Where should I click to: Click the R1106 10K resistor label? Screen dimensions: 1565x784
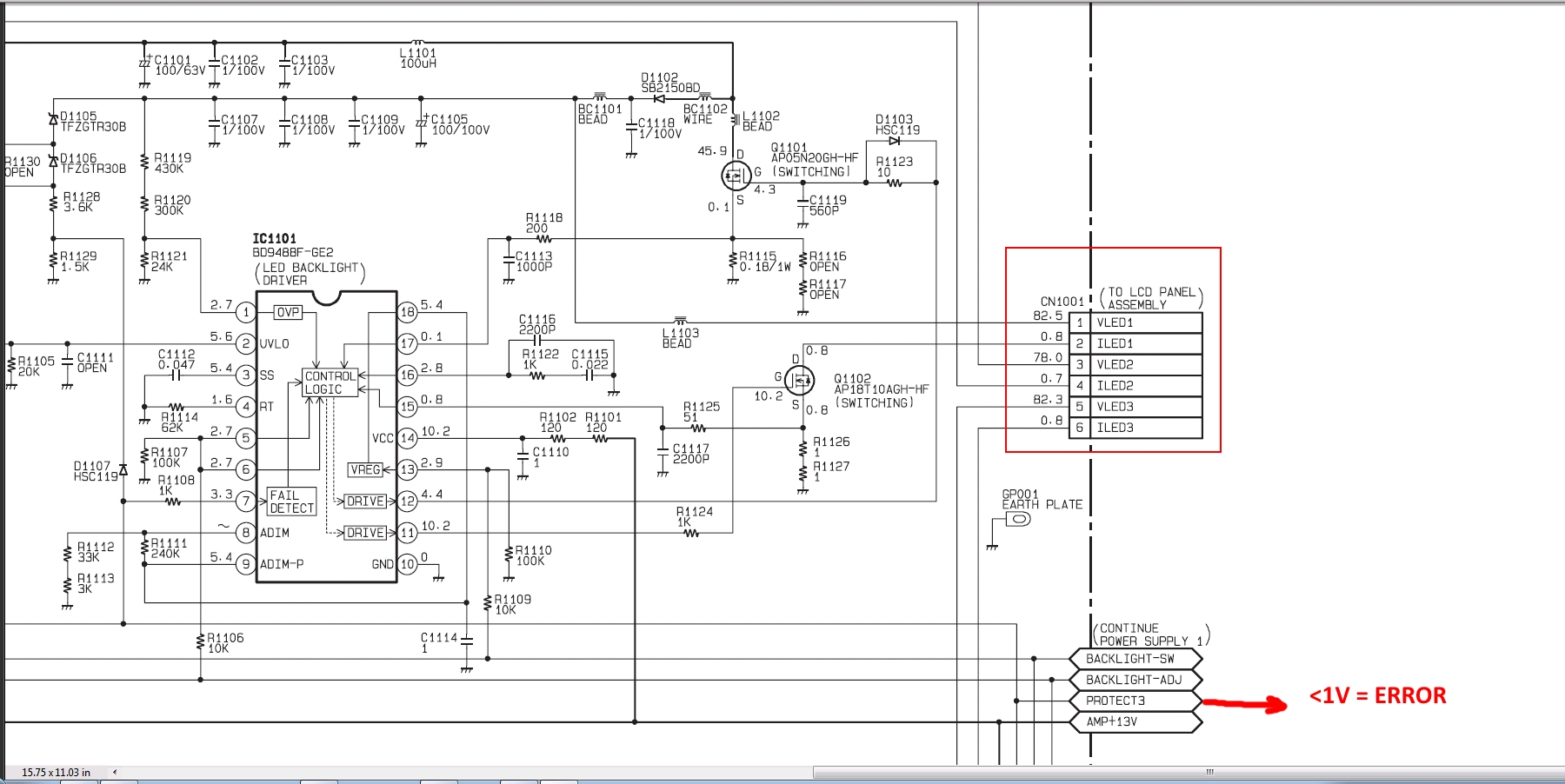click(225, 643)
